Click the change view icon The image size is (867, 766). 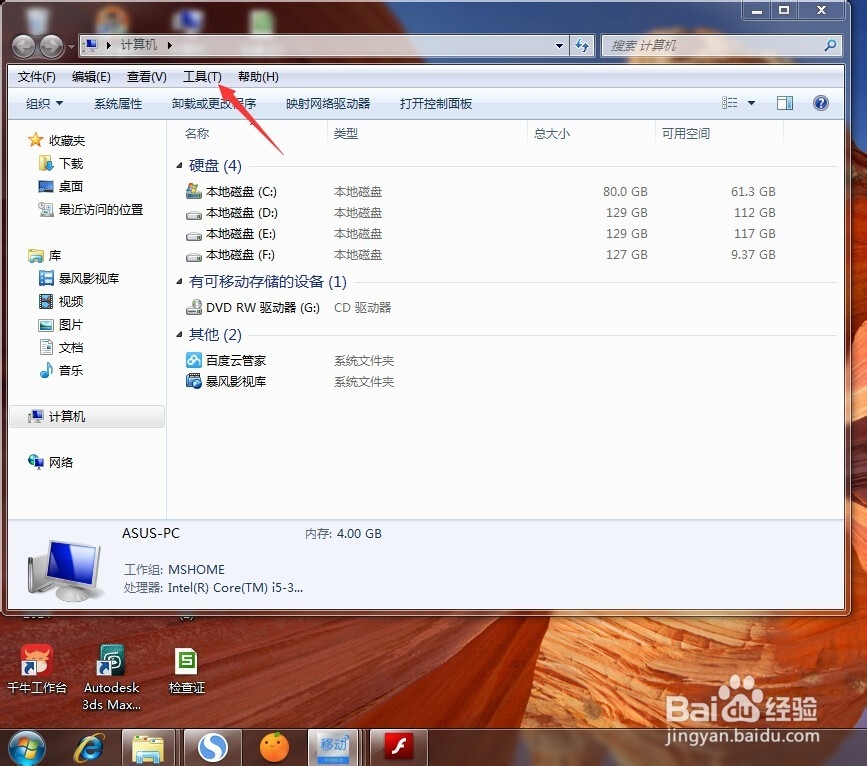(730, 103)
